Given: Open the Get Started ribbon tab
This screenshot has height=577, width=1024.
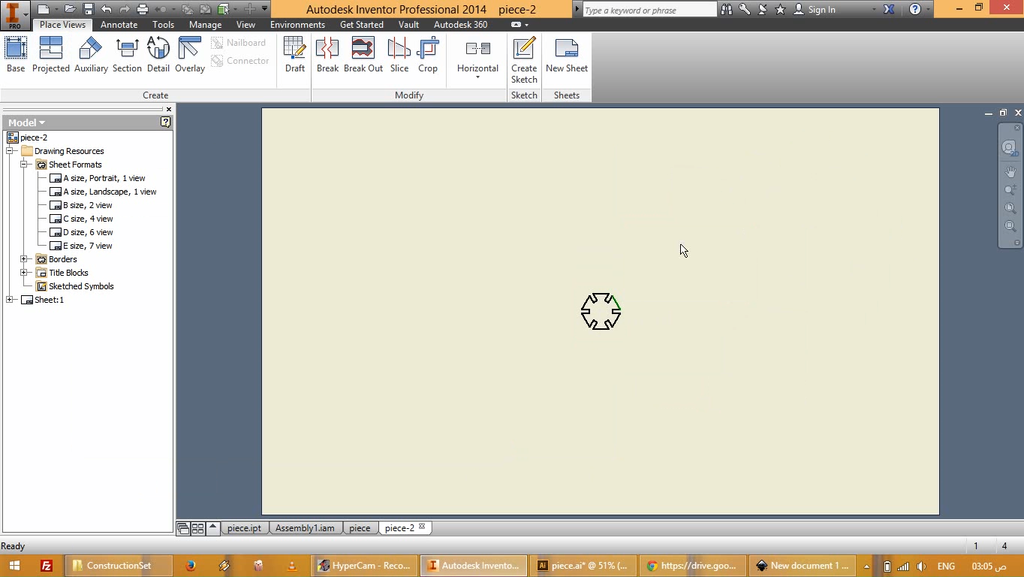Looking at the screenshot, I should pos(362,25).
